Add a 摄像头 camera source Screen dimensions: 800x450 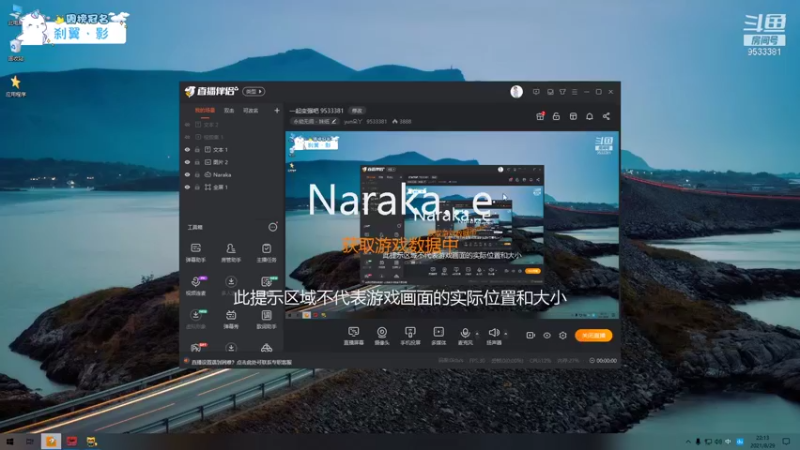pos(382,336)
